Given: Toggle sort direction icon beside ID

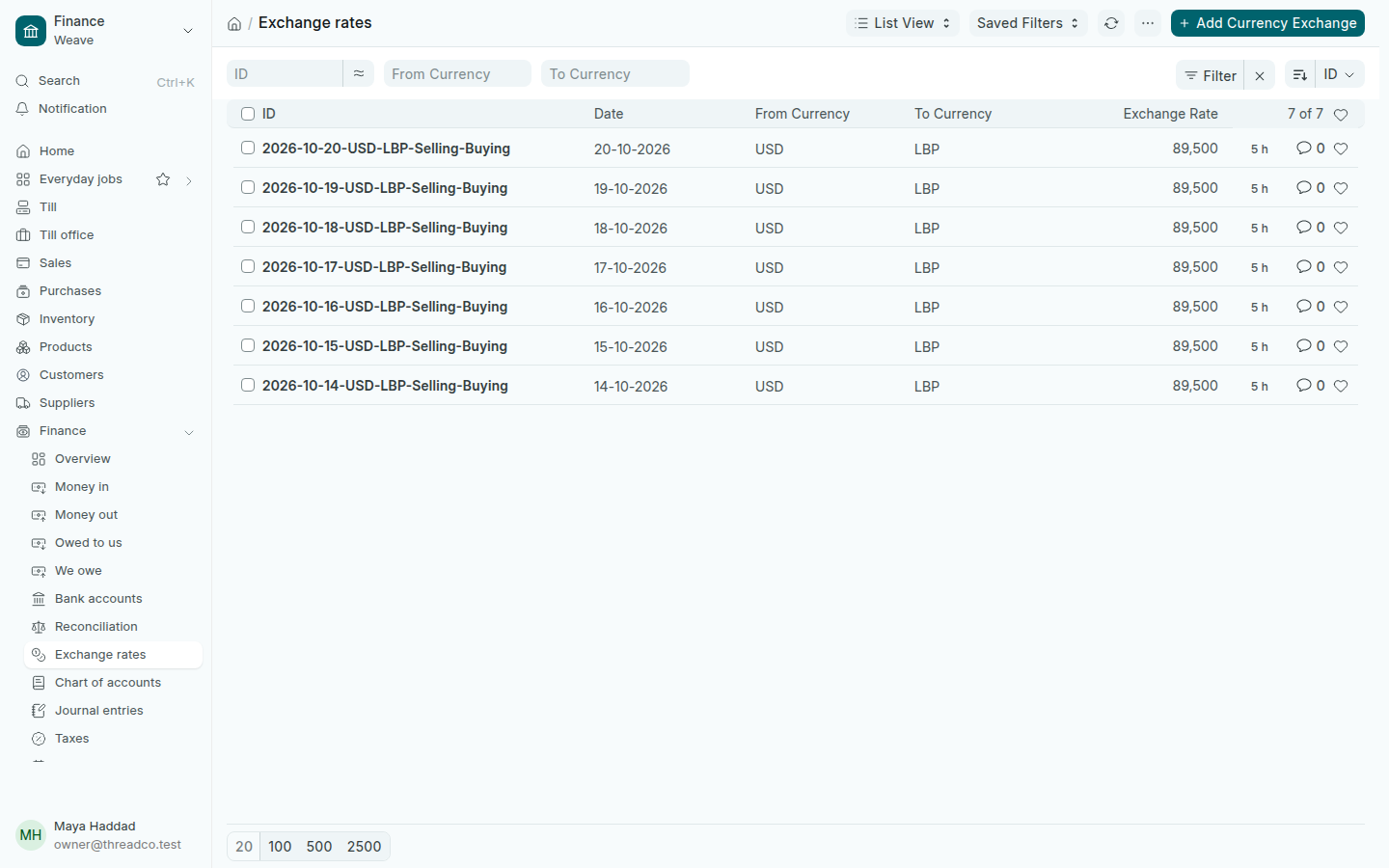Looking at the screenshot, I should tap(1299, 75).
